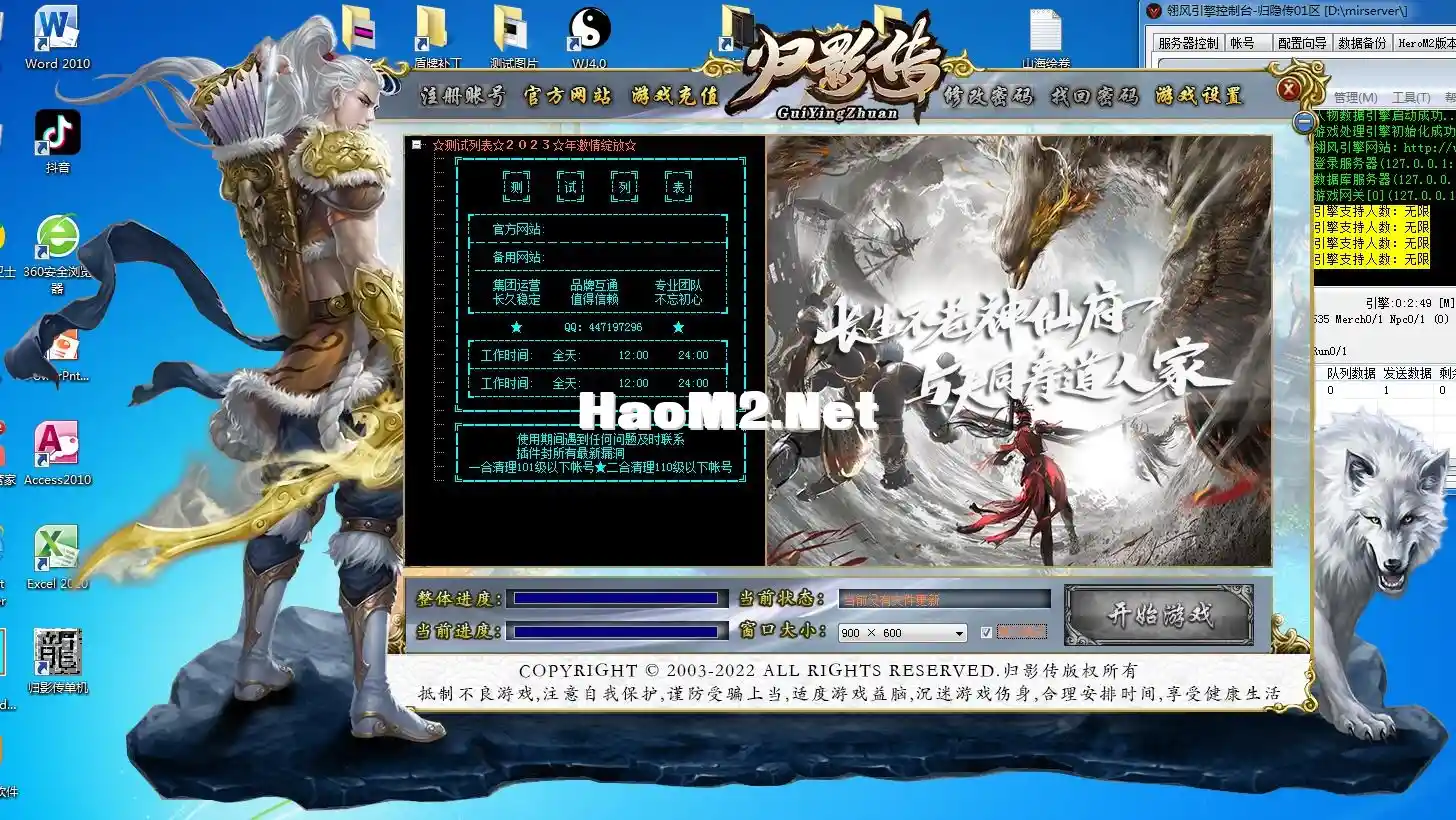Click 找回密码 in launcher header
Screen dimensions: 1456x820
click(x=1094, y=96)
